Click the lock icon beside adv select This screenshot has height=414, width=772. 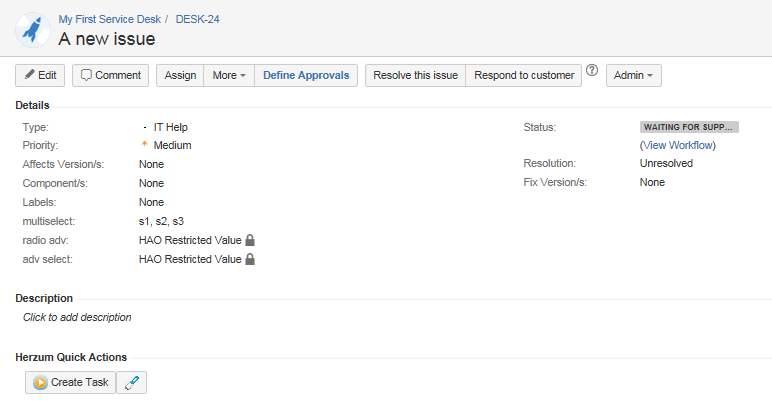pos(250,259)
